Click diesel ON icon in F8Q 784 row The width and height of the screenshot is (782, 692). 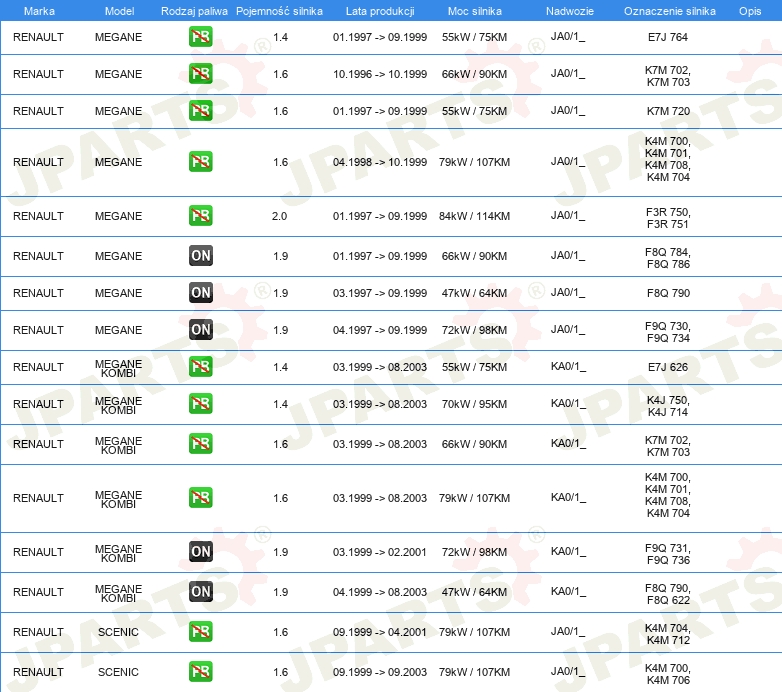[200, 256]
